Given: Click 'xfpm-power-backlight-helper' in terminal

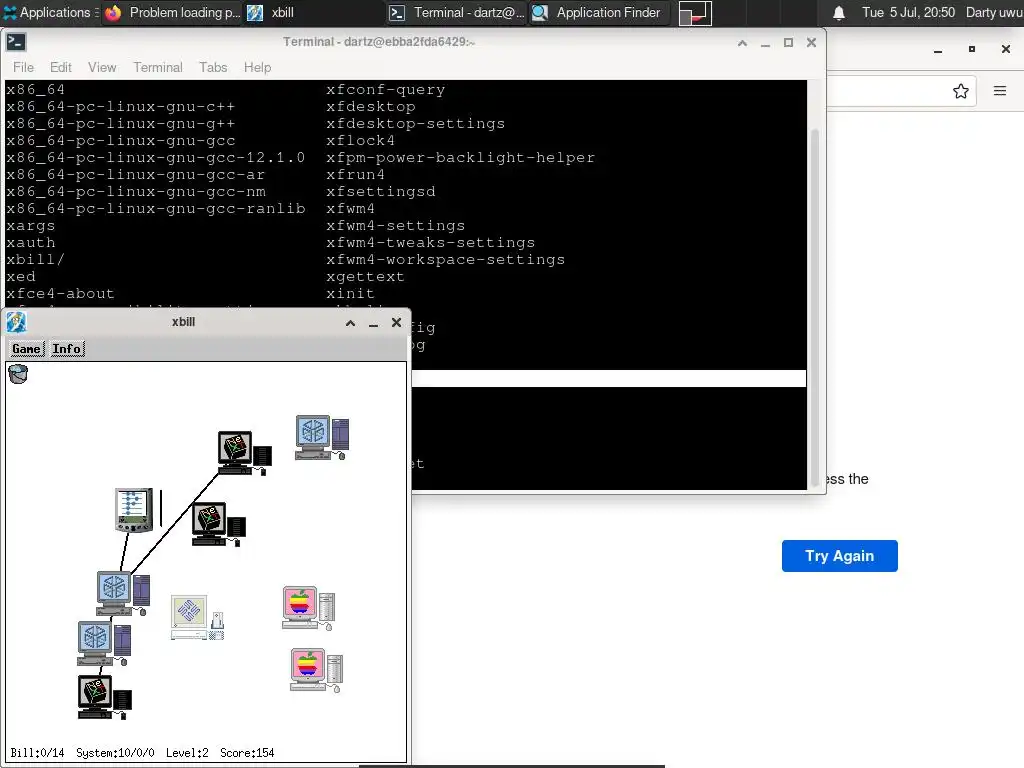Looking at the screenshot, I should 460,157.
